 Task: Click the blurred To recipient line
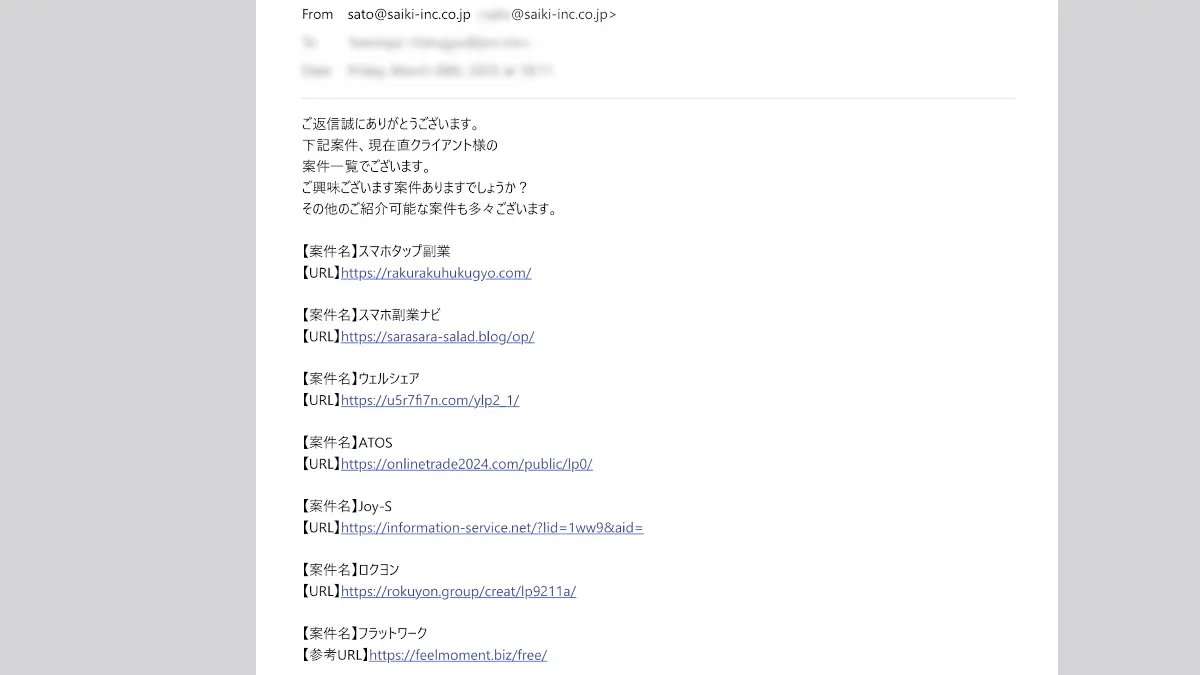[416, 43]
